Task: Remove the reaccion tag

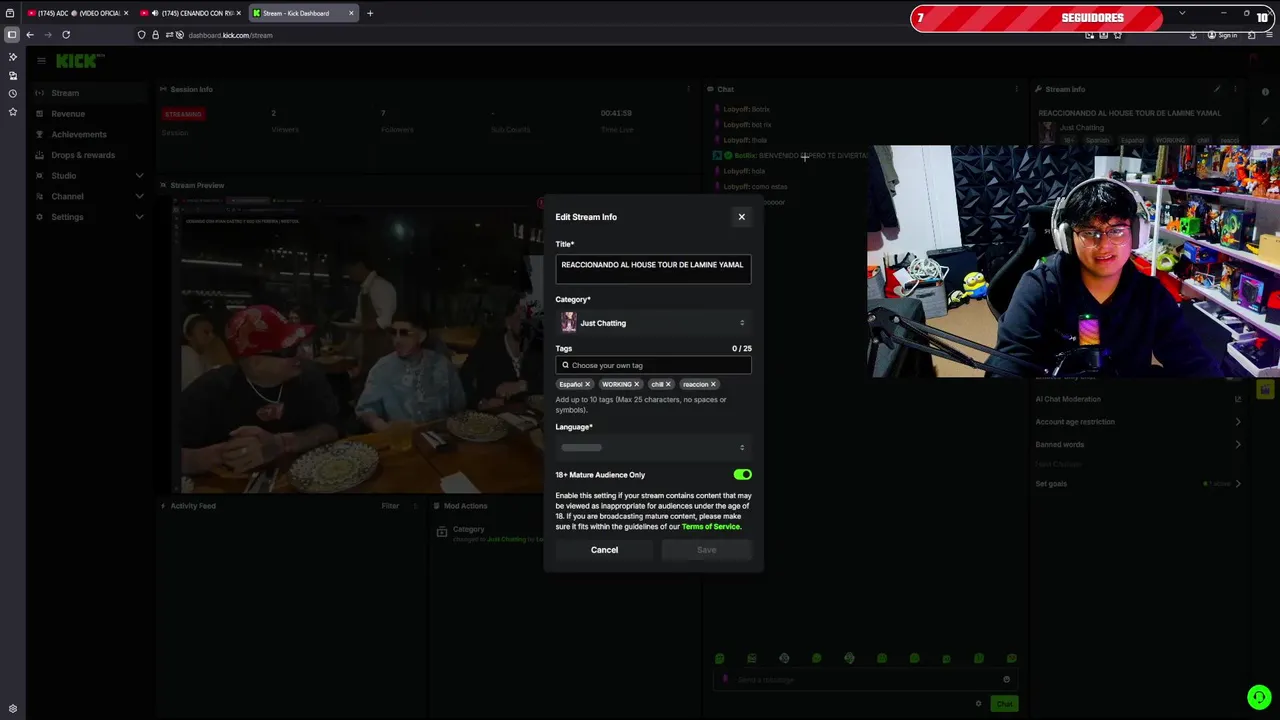Action: point(713,384)
